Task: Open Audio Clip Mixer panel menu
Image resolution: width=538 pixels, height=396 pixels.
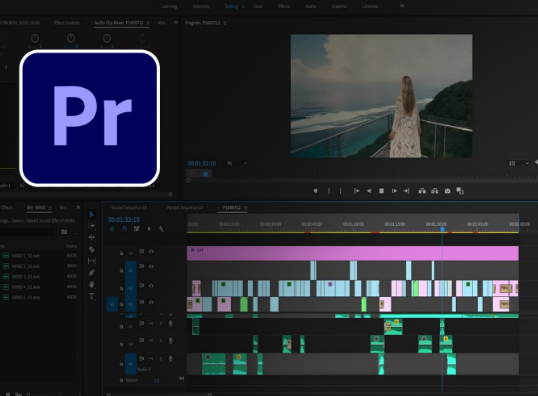Action: [148, 23]
